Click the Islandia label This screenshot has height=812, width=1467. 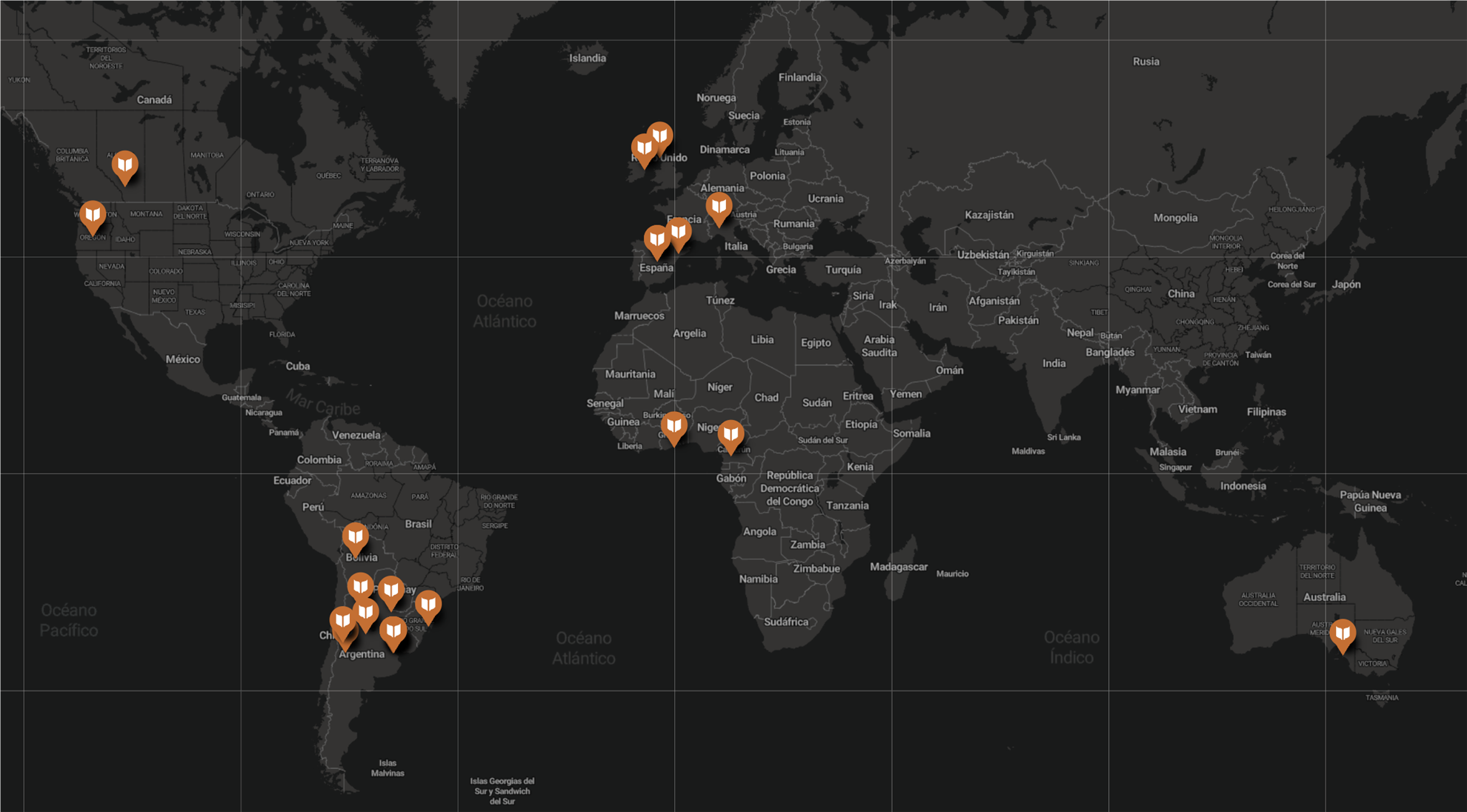click(588, 58)
